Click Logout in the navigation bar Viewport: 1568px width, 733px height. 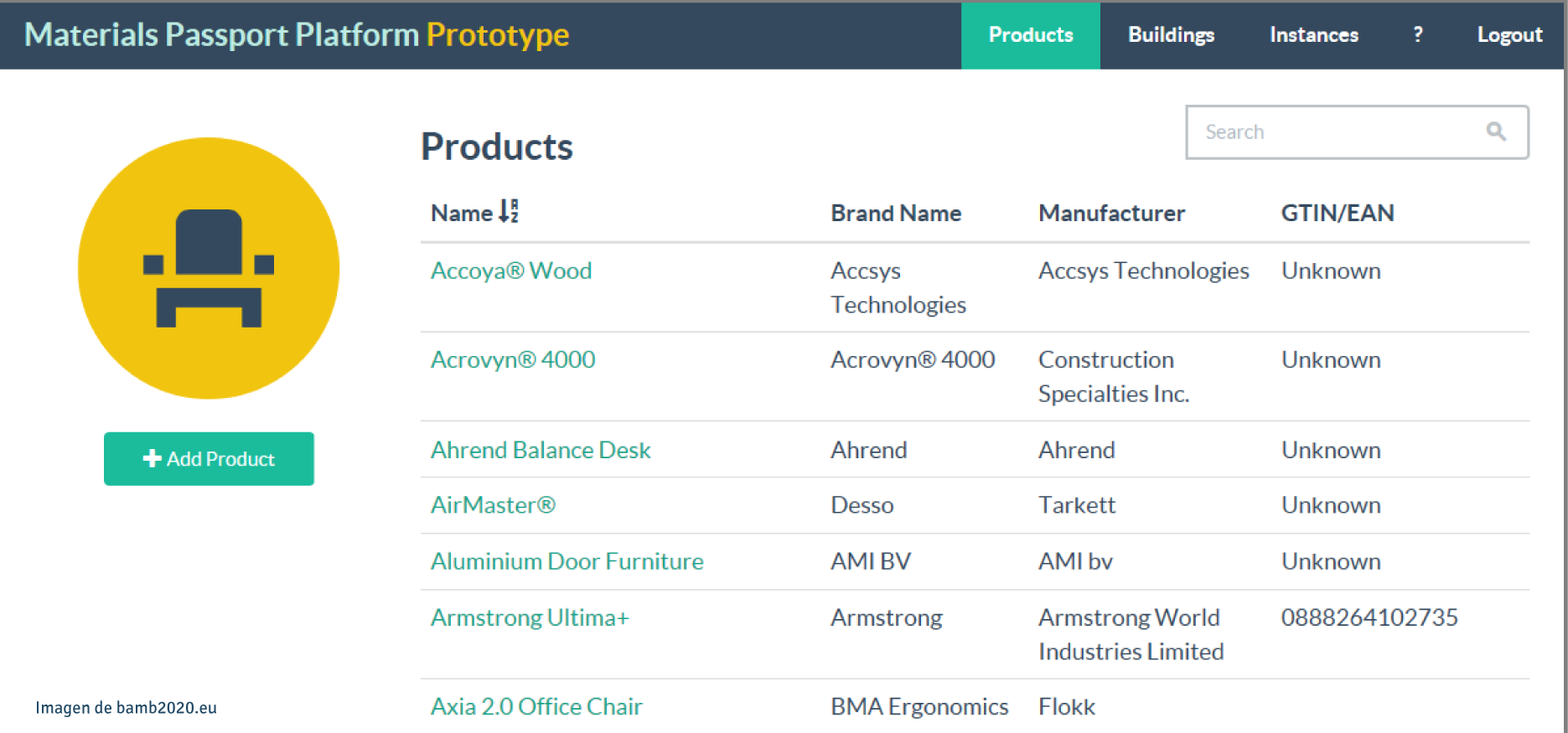[1509, 35]
